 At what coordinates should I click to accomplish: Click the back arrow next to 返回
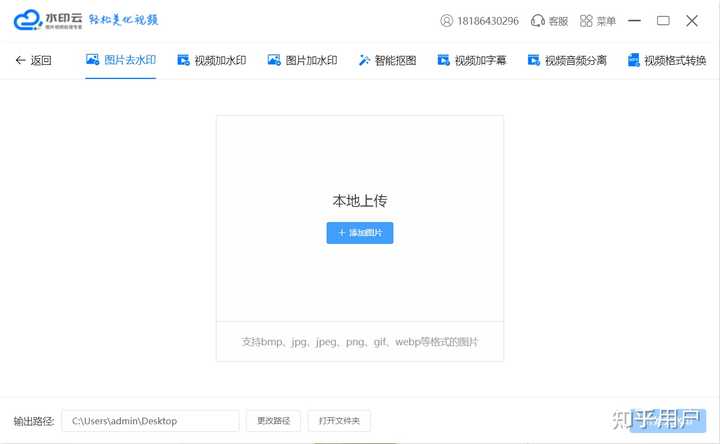20,60
